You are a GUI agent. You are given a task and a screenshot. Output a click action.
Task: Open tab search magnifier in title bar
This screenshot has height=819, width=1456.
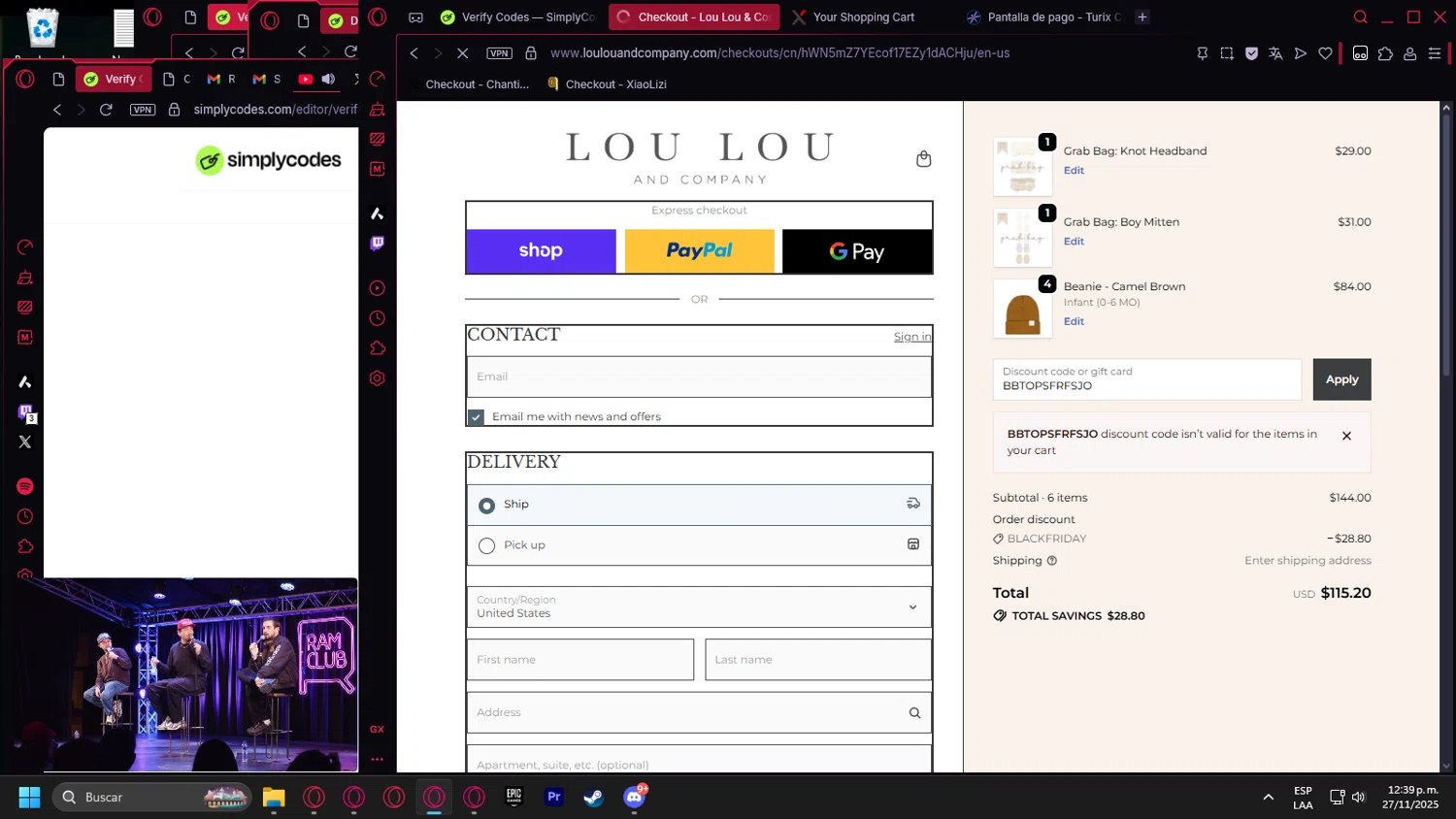(x=1360, y=16)
